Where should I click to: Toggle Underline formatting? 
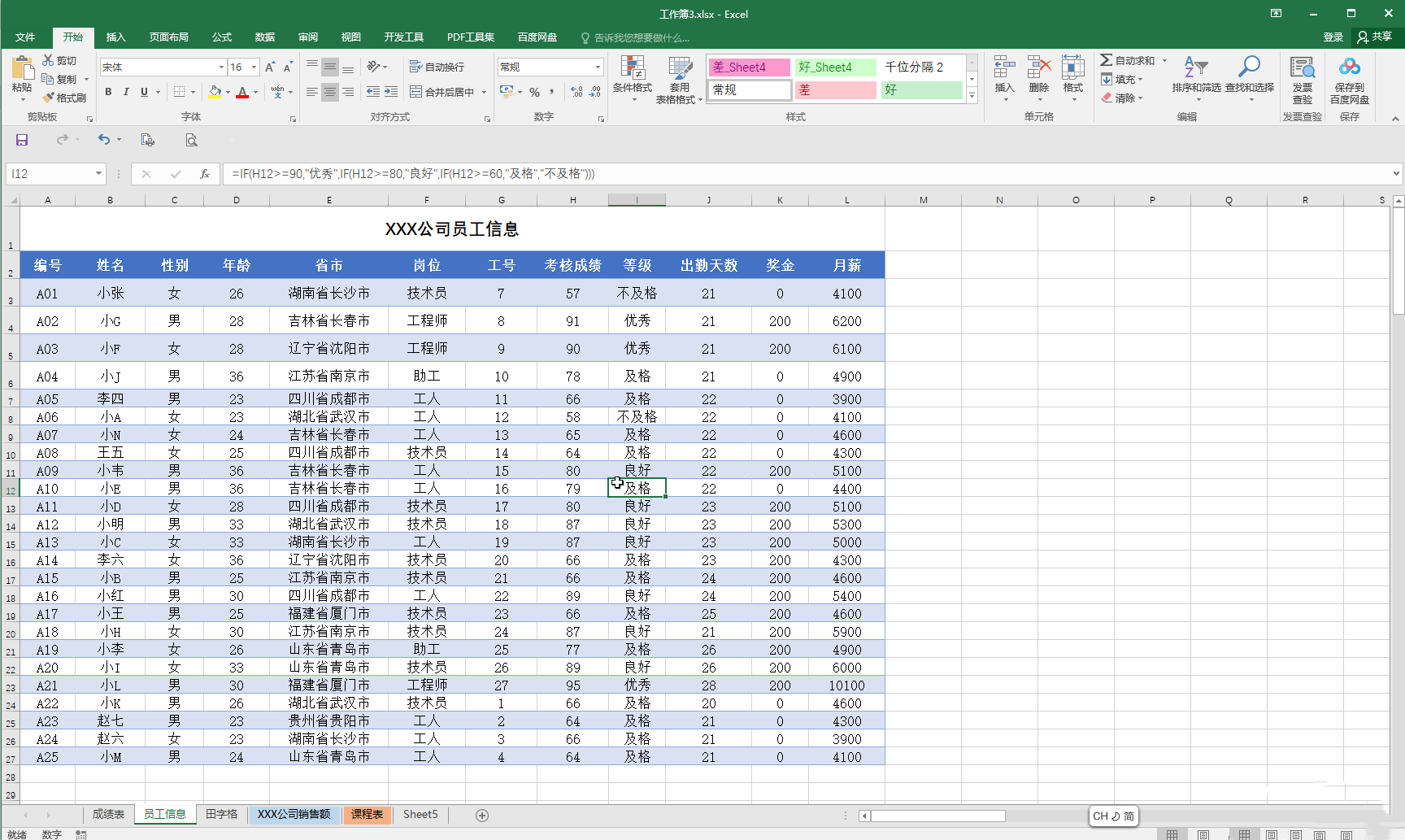click(145, 92)
